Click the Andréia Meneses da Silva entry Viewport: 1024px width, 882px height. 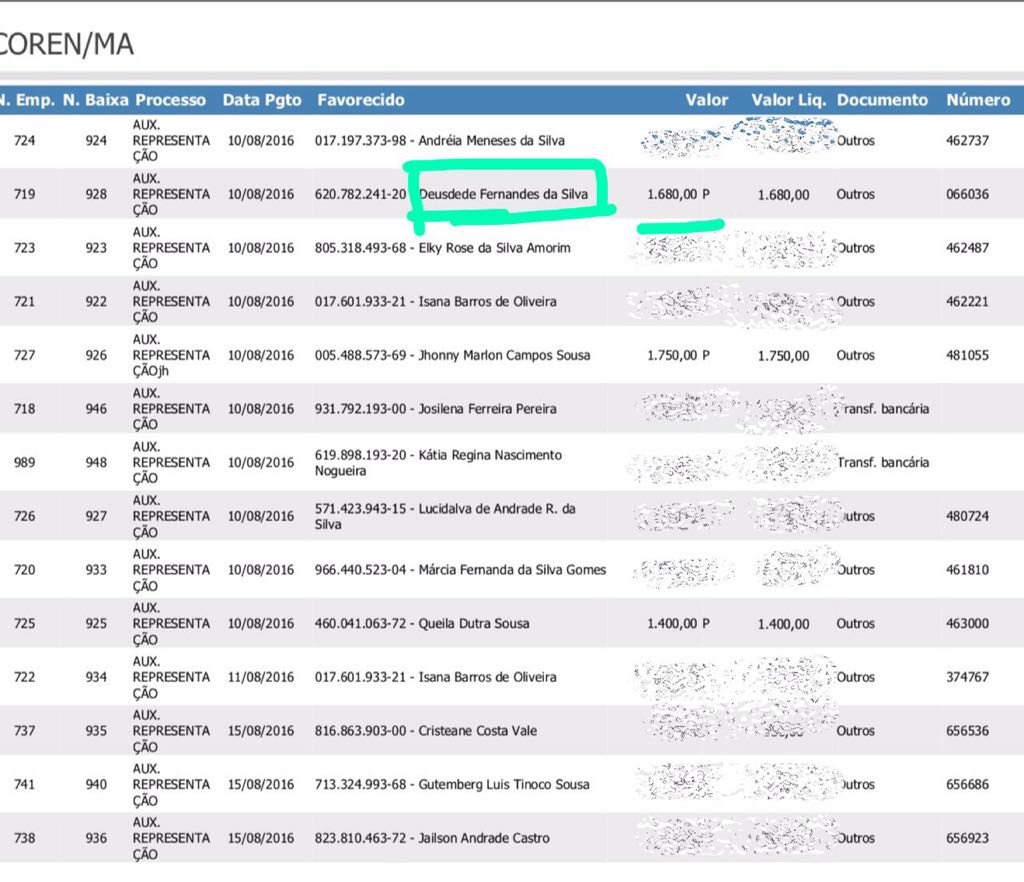[x=491, y=141]
